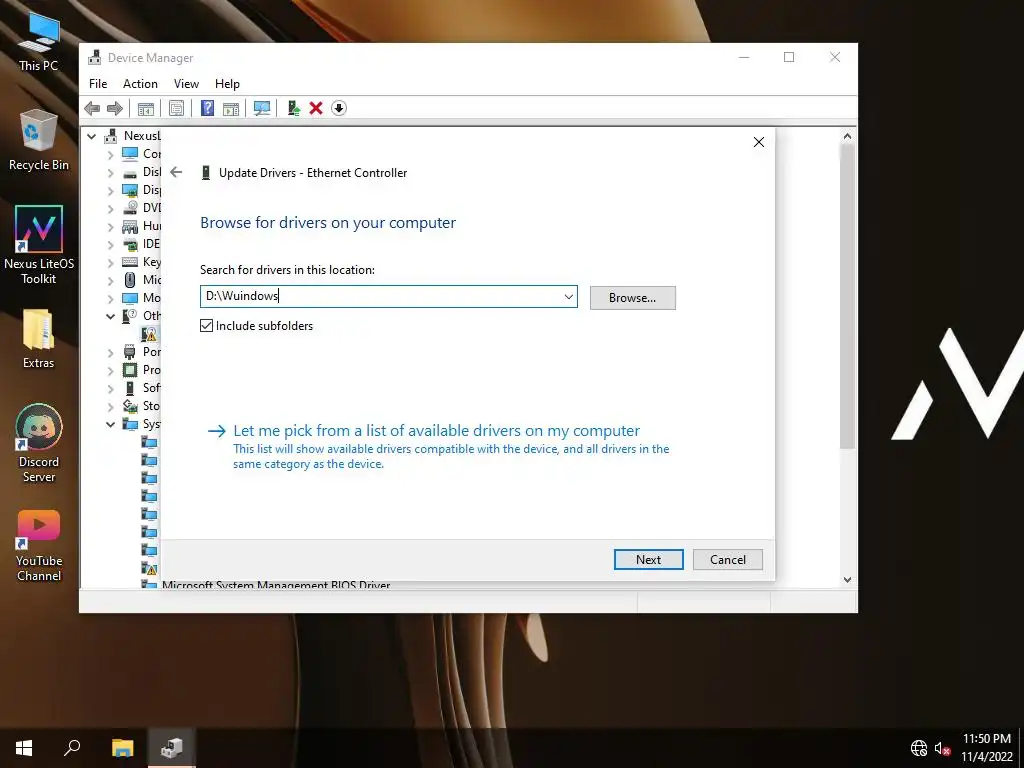Select the Discord Server desktop shortcut
The height and width of the screenshot is (768, 1024).
tap(39, 443)
